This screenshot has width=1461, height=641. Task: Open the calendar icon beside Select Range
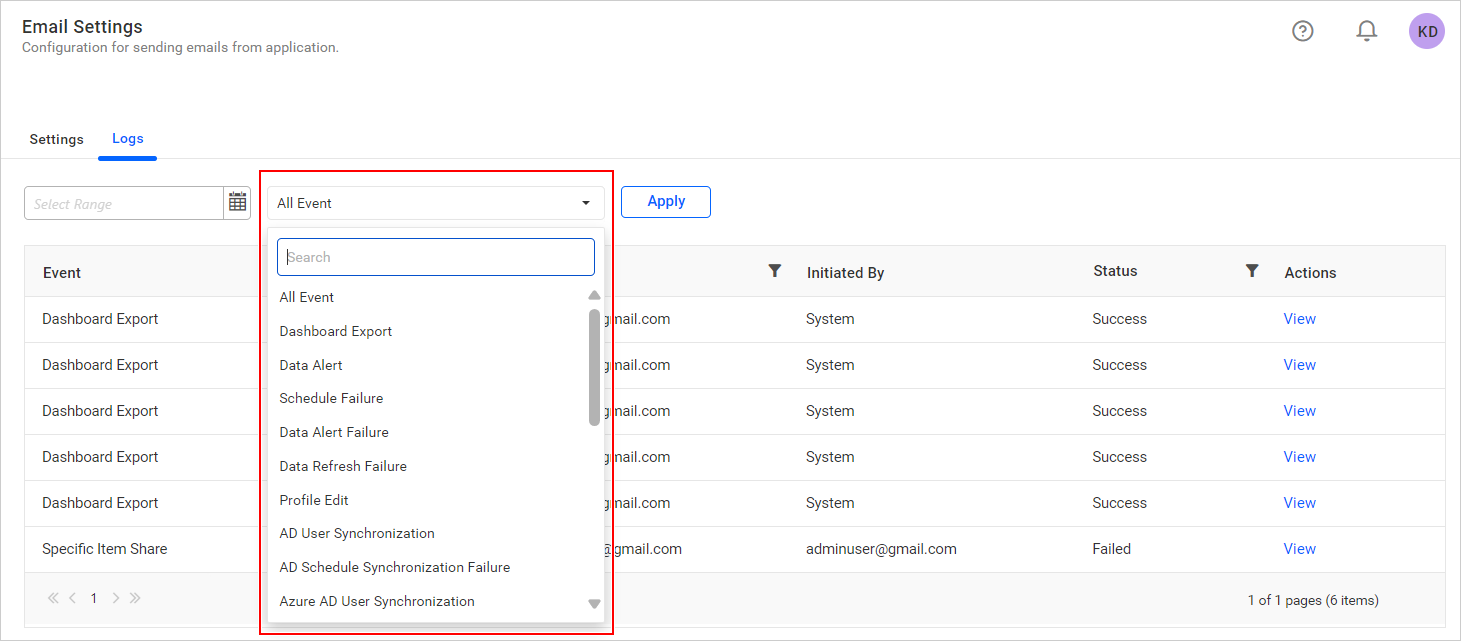point(237,202)
